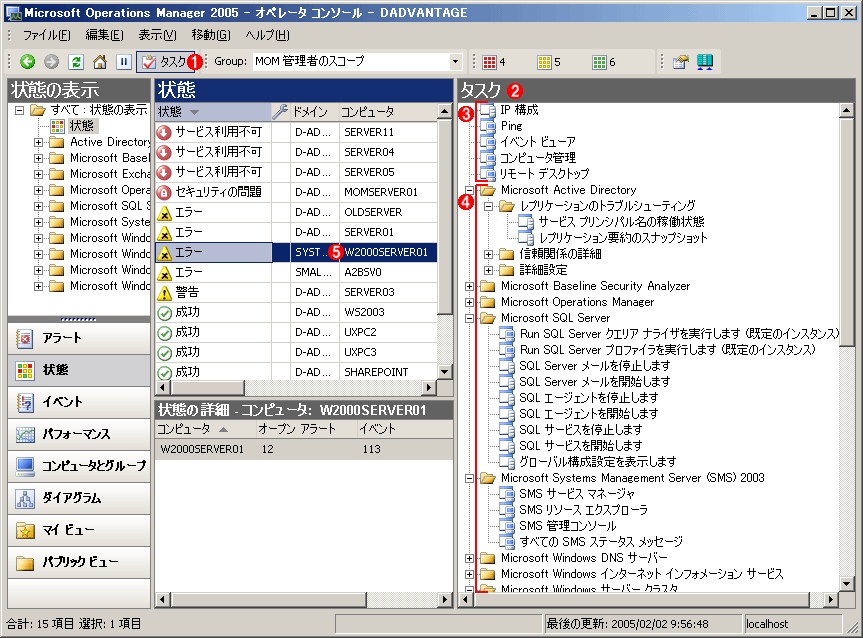
Task: Select W2000SERVER01 row in details pane
Action: [x=304, y=449]
